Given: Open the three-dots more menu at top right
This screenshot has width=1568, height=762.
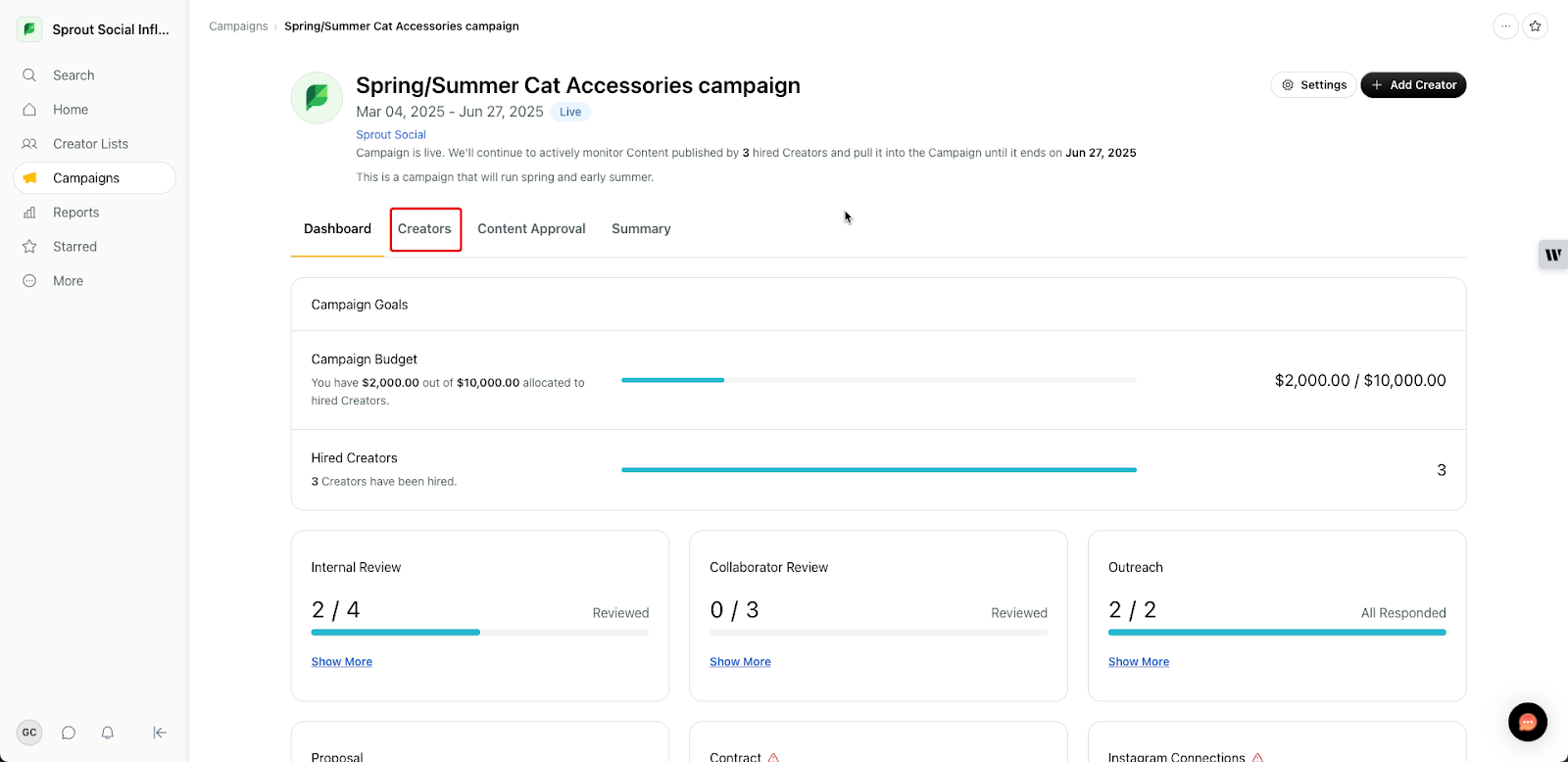Looking at the screenshot, I should tap(1505, 26).
